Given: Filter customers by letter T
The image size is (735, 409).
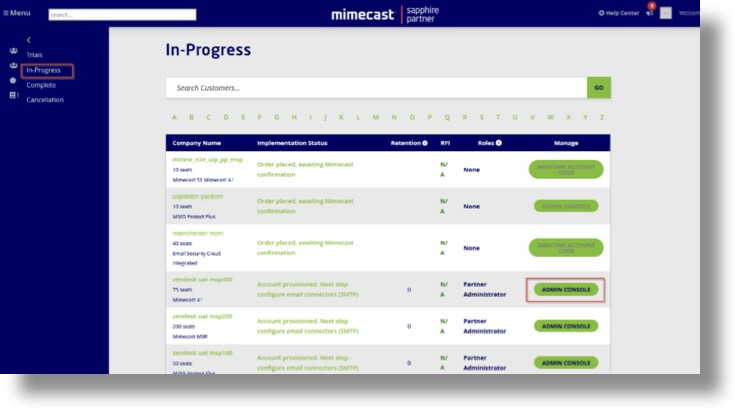Looking at the screenshot, I should tap(498, 117).
